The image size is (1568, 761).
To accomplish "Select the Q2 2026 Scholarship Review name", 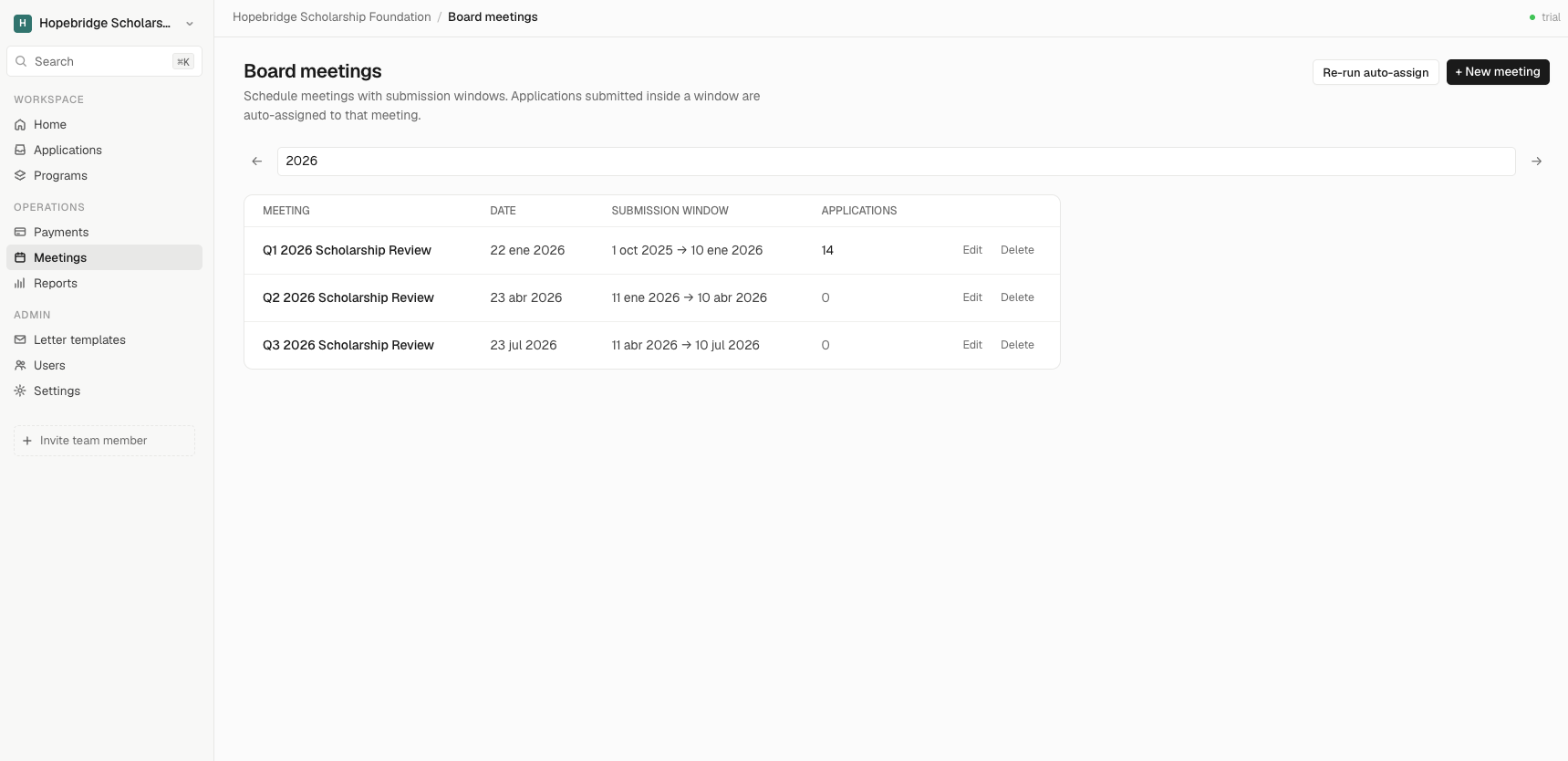I will [348, 297].
